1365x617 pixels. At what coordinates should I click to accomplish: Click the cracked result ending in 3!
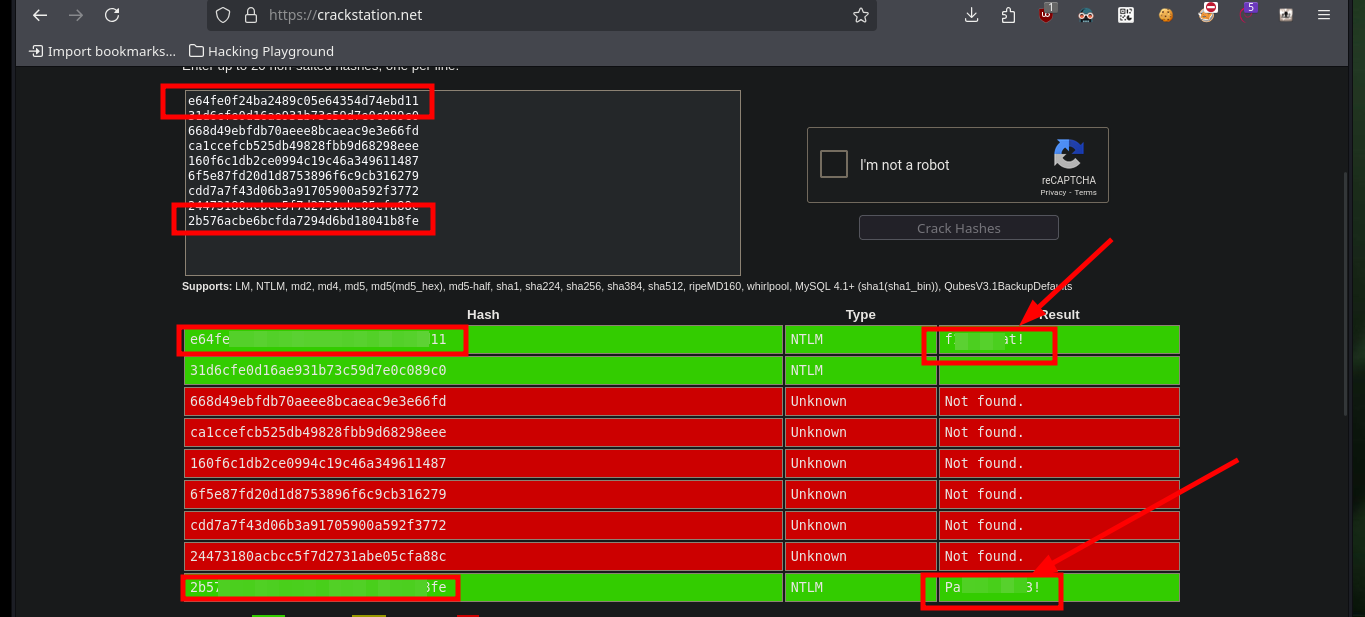pyautogui.click(x=992, y=587)
